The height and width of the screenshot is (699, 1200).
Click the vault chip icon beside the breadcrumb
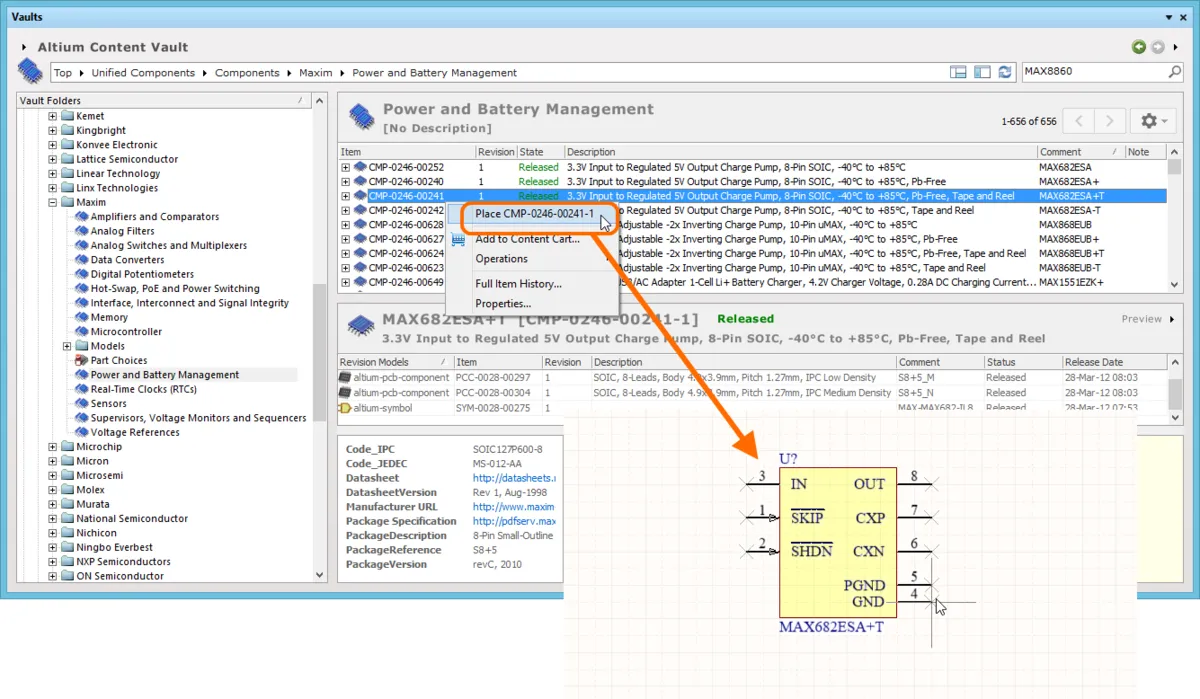point(30,71)
